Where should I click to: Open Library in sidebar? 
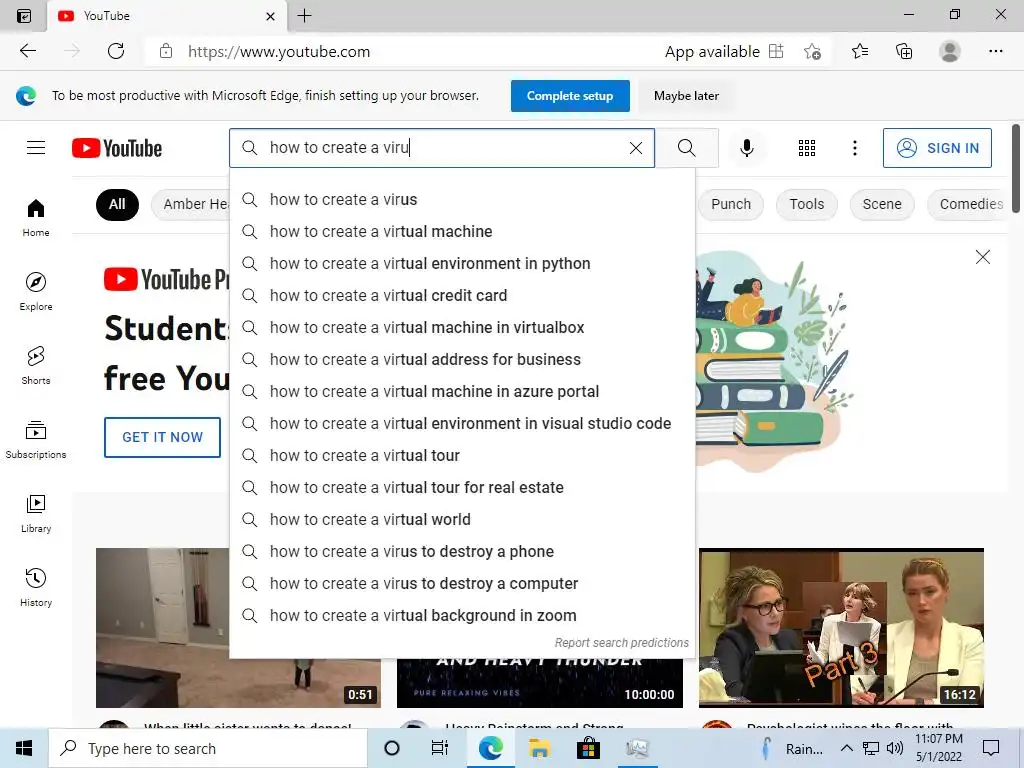(36, 514)
